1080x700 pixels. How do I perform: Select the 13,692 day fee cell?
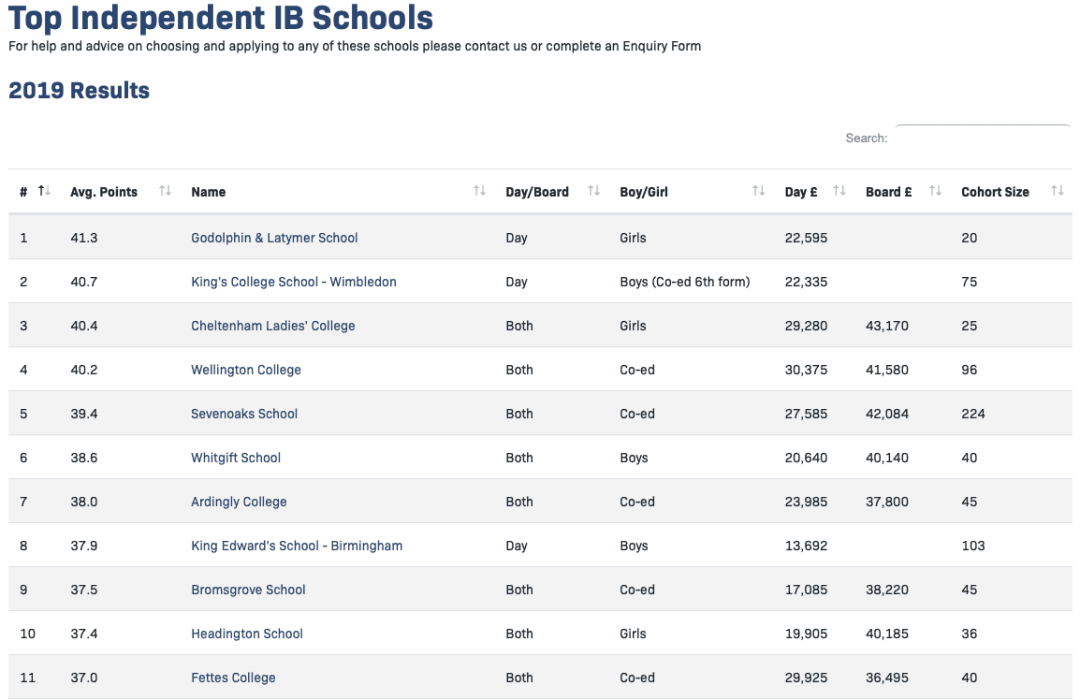click(806, 546)
